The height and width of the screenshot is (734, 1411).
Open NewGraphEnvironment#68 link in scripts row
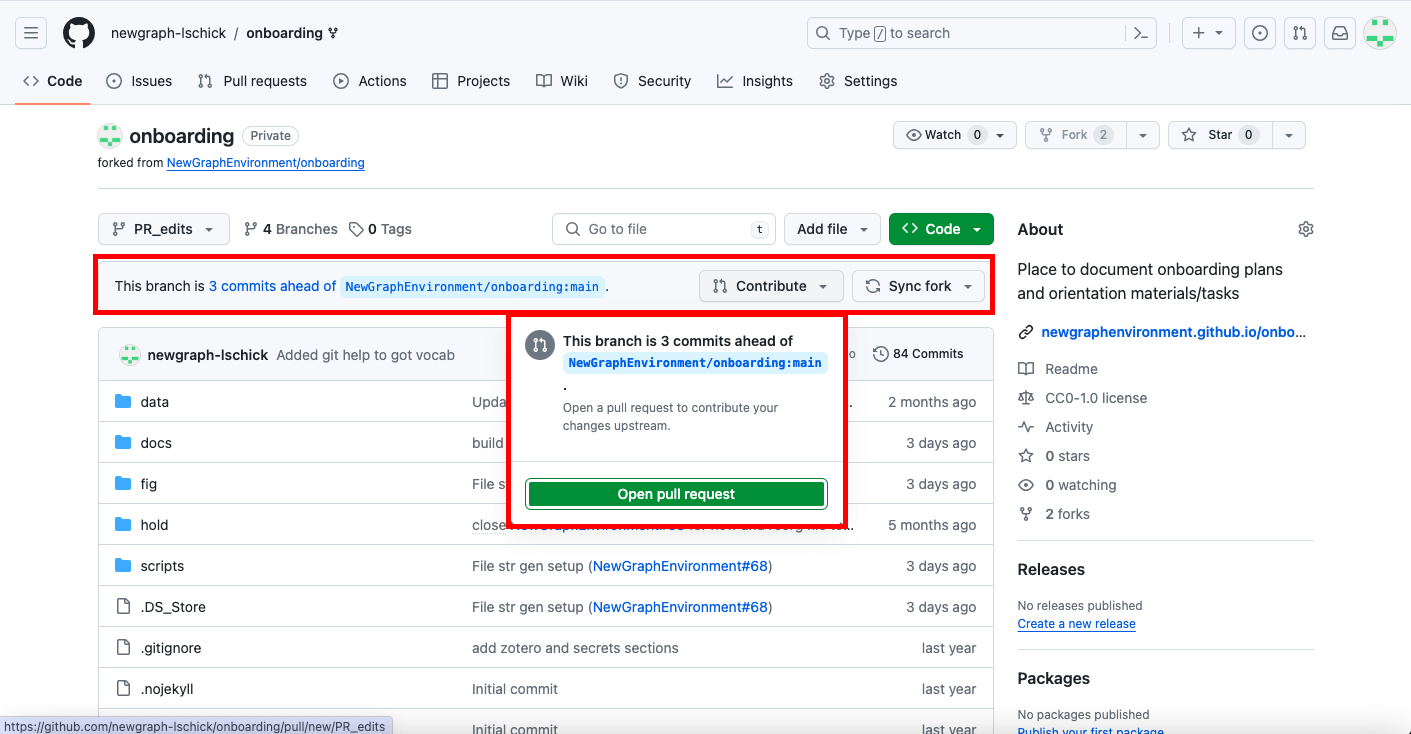click(x=680, y=566)
